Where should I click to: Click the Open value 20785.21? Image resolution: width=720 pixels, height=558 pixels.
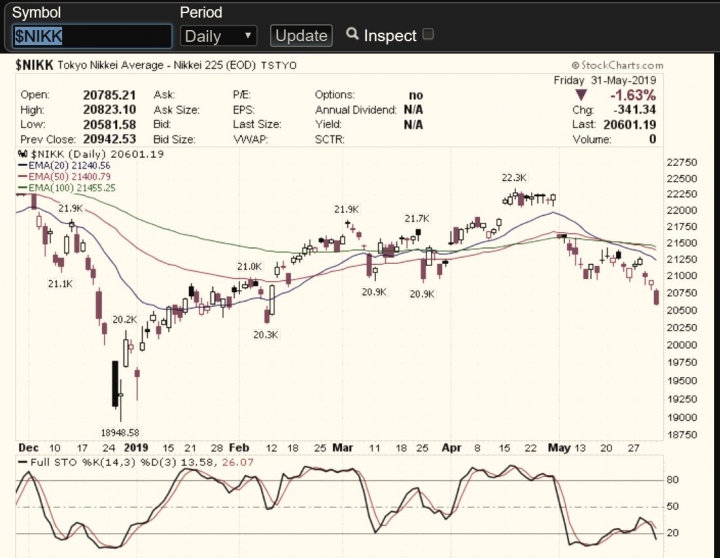tap(109, 95)
